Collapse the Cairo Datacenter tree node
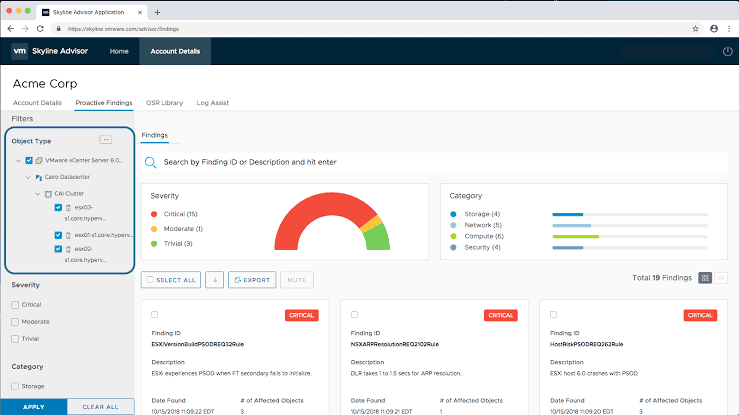Screen dimensions: 739x415 coord(28,177)
